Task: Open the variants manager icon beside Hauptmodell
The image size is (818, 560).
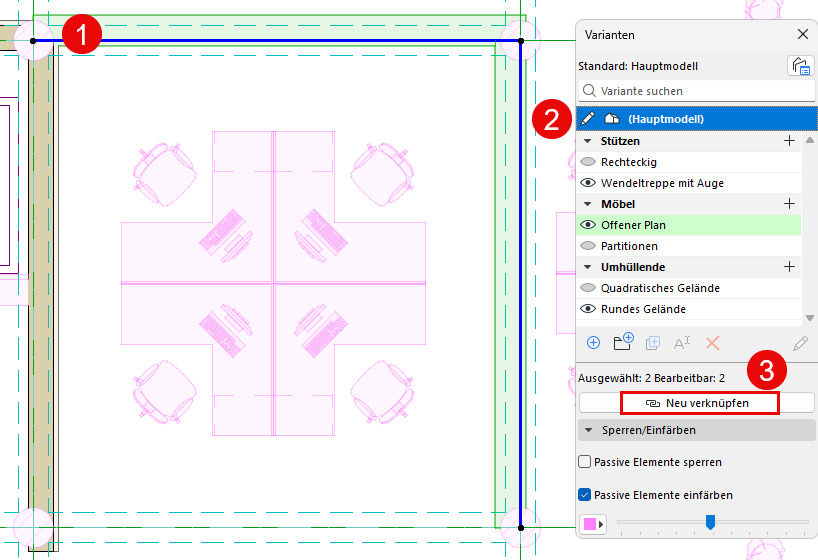Action: pos(800,66)
